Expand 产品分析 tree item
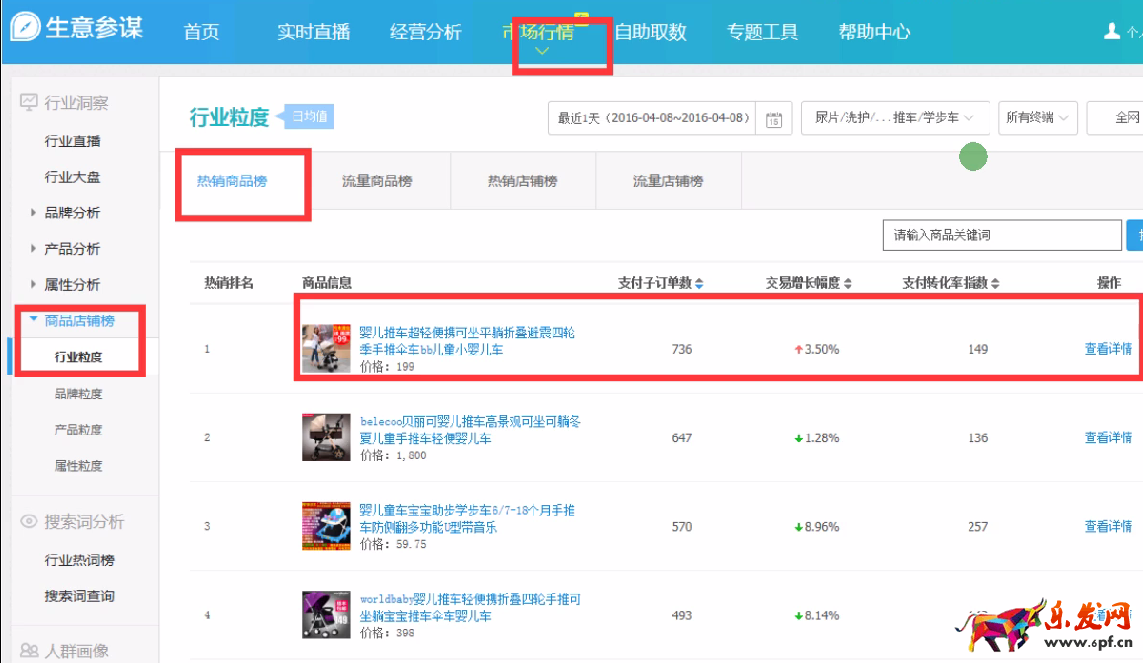This screenshot has width=1143, height=663. click(x=34, y=249)
